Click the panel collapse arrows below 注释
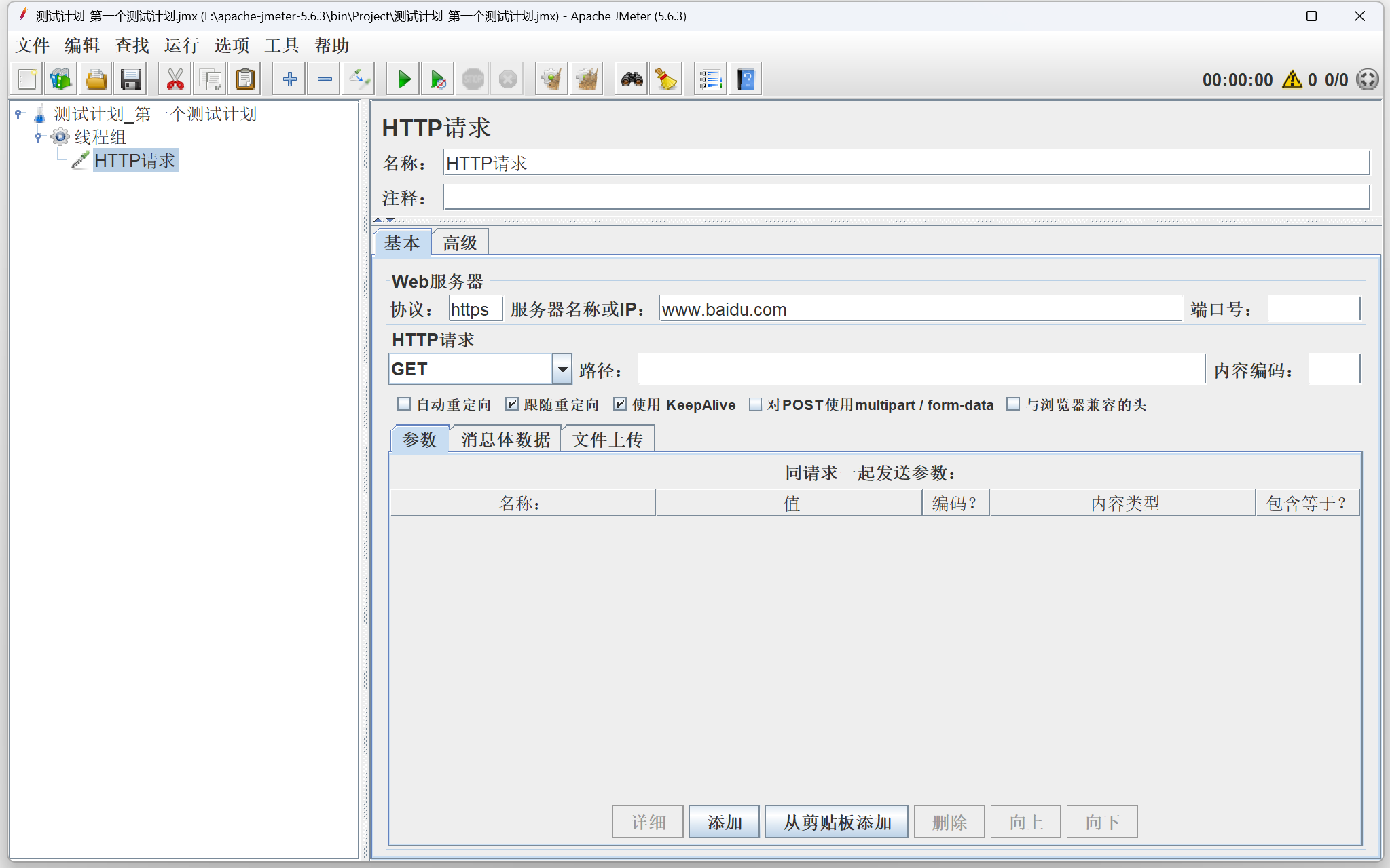The image size is (1390, 868). tap(384, 220)
